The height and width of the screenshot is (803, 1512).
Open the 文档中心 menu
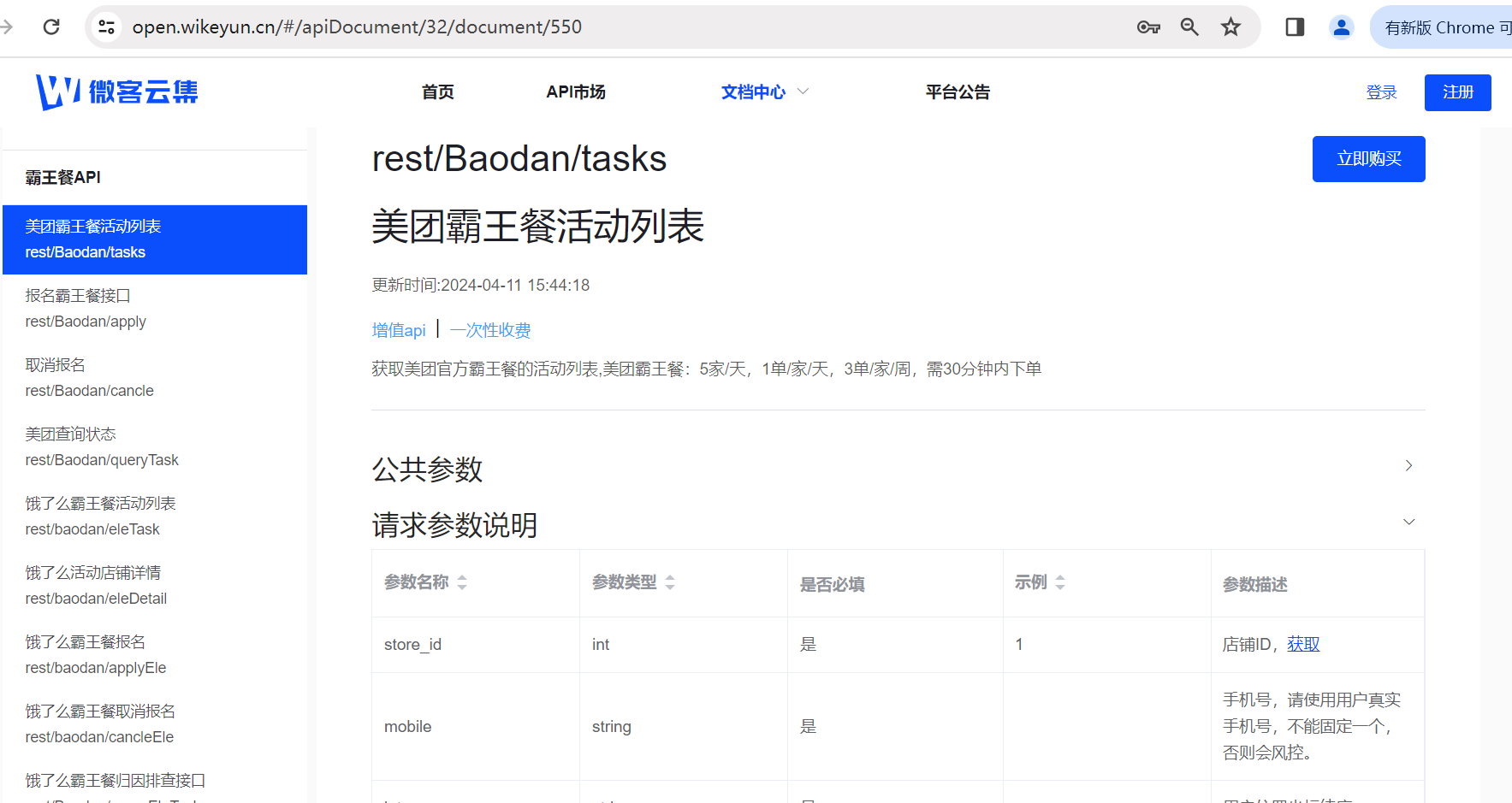753,92
